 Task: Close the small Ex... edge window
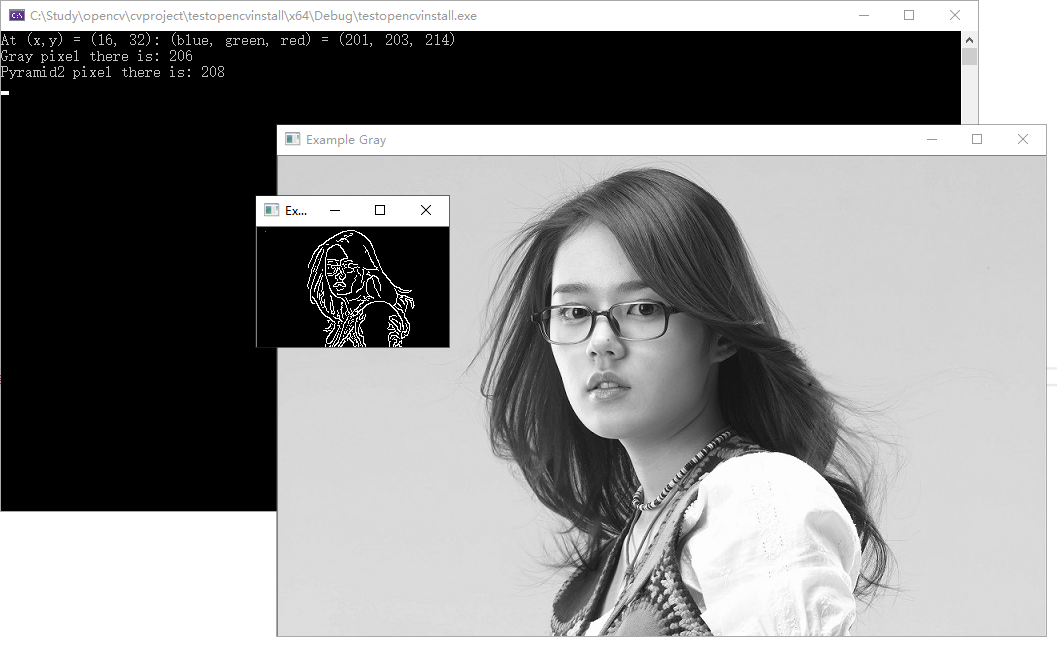tap(426, 210)
